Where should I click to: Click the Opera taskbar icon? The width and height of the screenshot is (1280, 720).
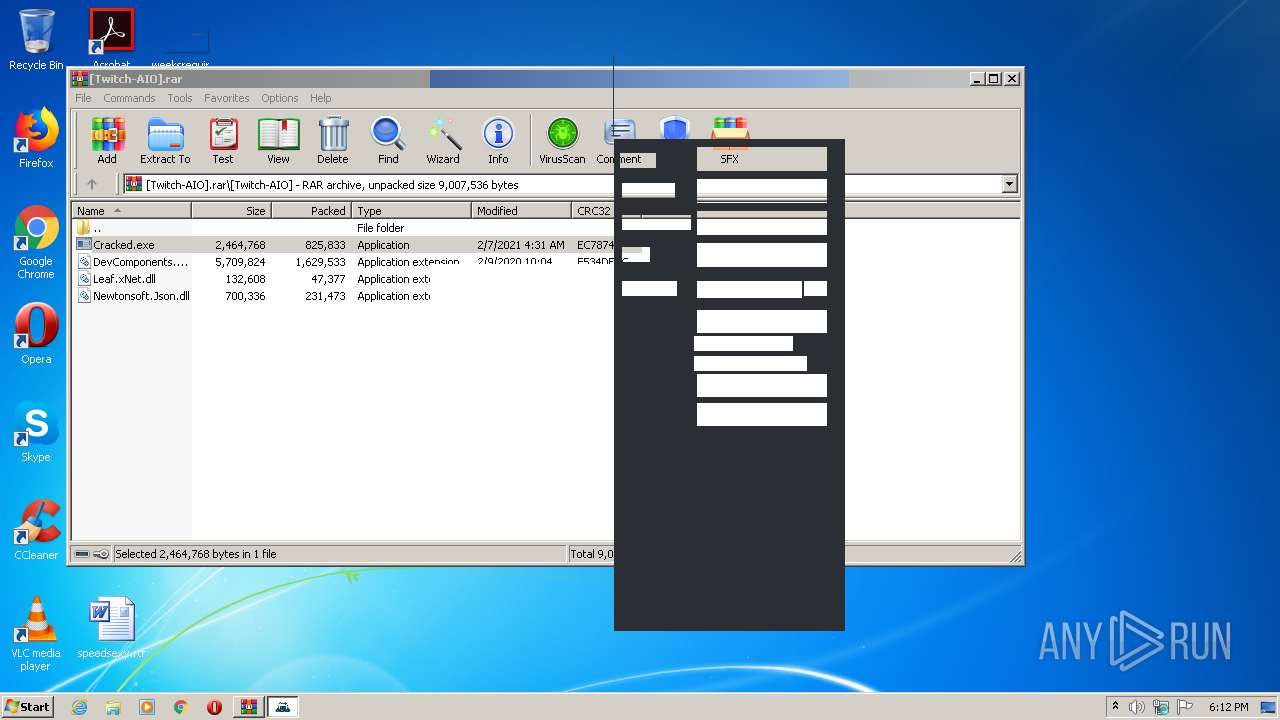pos(214,707)
